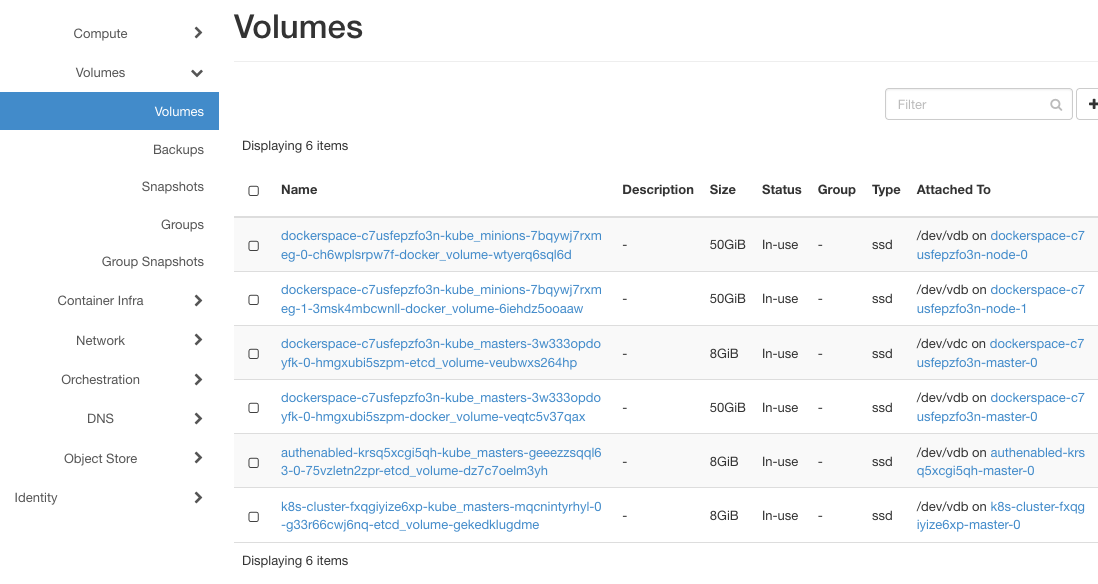Image resolution: width=1098 pixels, height=584 pixels.
Task: Click the magnifier icon in the Filter field
Action: pyautogui.click(x=1056, y=104)
